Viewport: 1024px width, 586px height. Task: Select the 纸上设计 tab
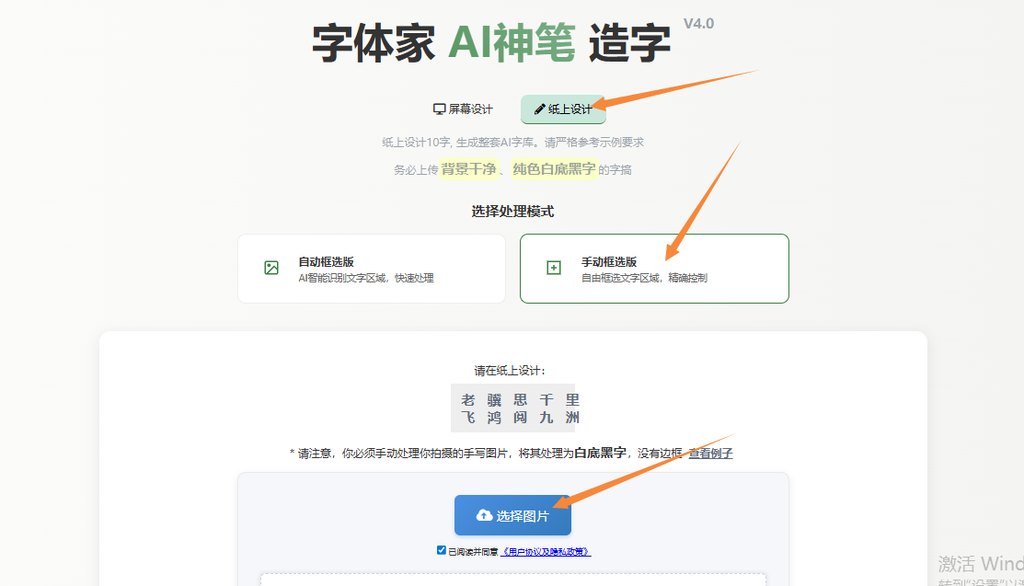pos(564,109)
